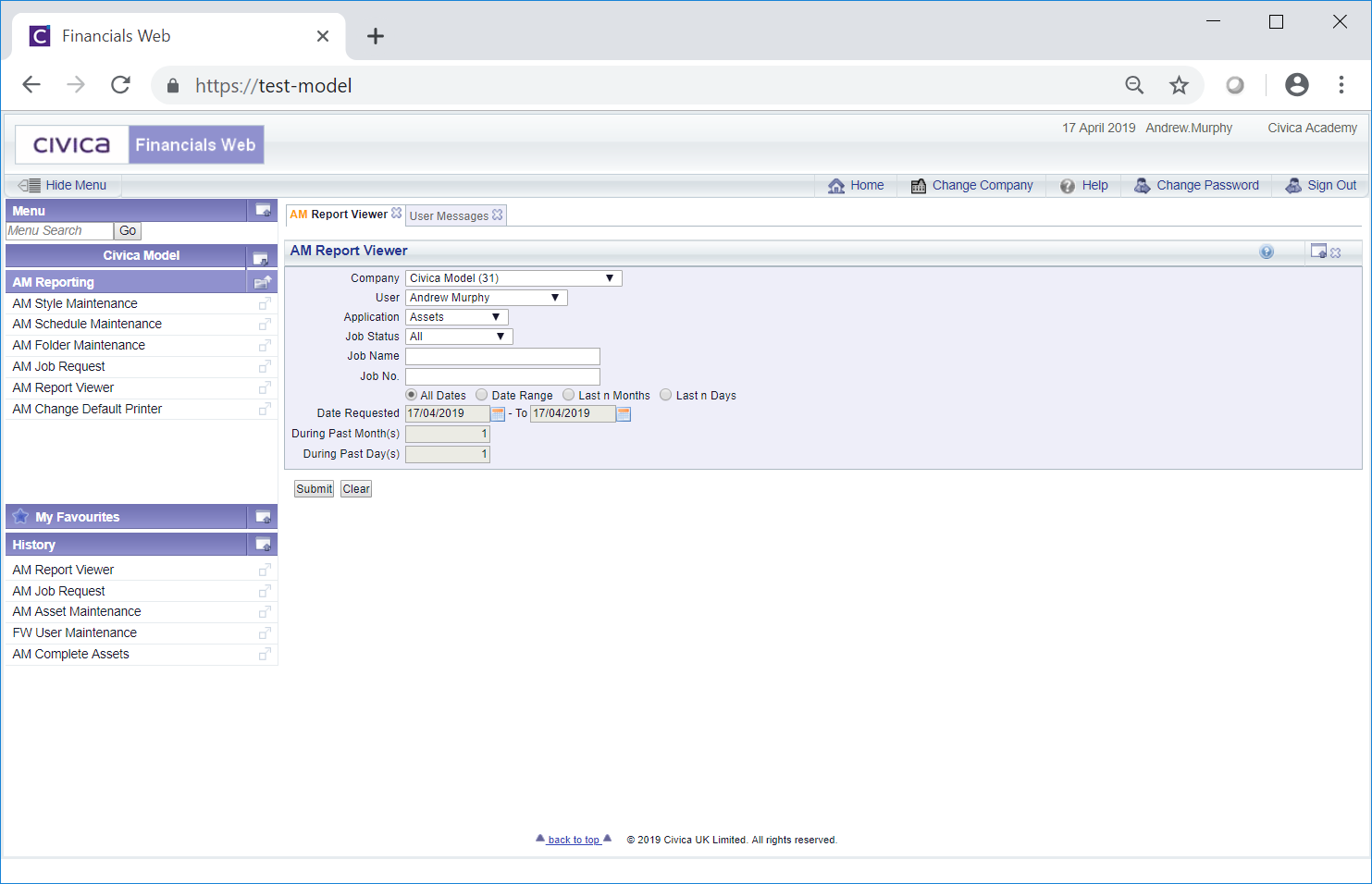The height and width of the screenshot is (884, 1372).
Task: Open AM Asset Maintenance from History
Action: click(77, 611)
